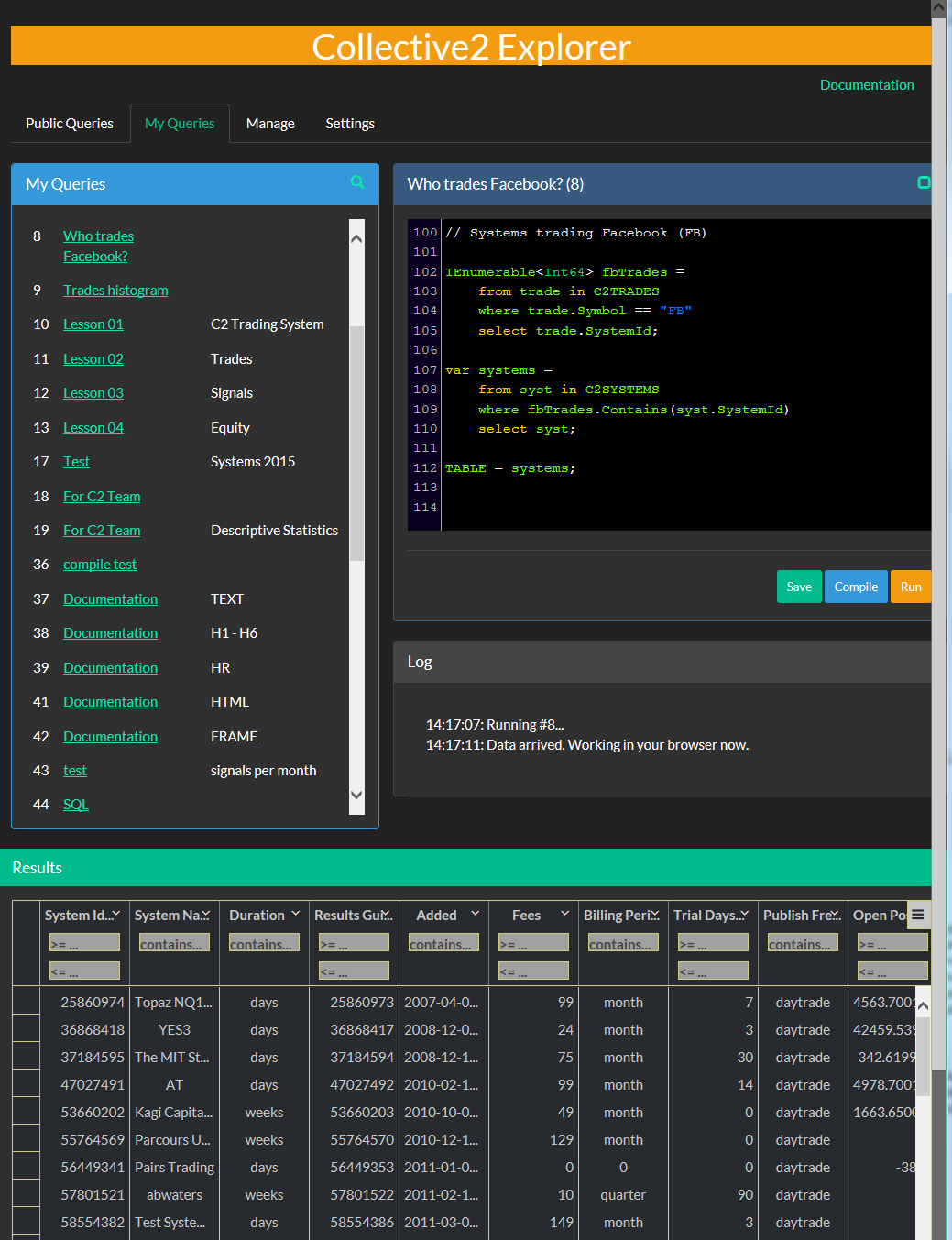Image resolution: width=952 pixels, height=1240 pixels.
Task: Focus the Added contains filter box
Action: pos(443,943)
